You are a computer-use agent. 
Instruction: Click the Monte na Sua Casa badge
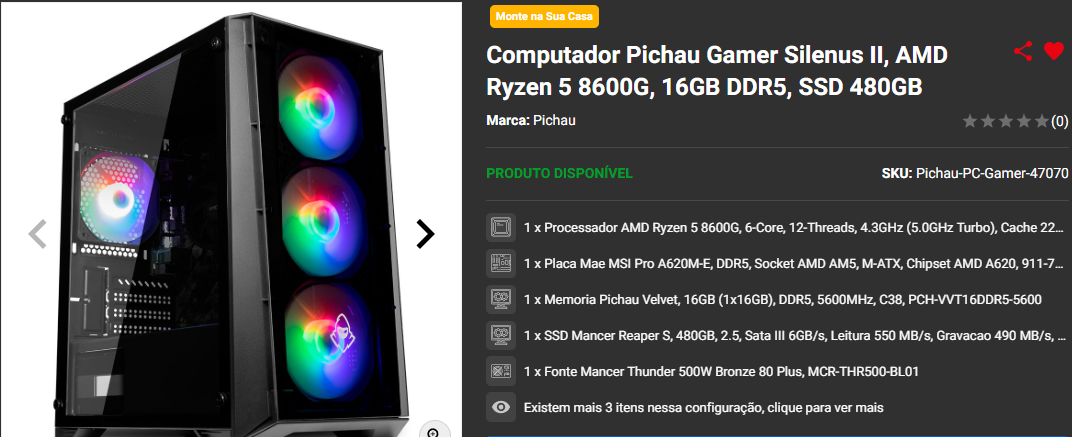click(544, 16)
